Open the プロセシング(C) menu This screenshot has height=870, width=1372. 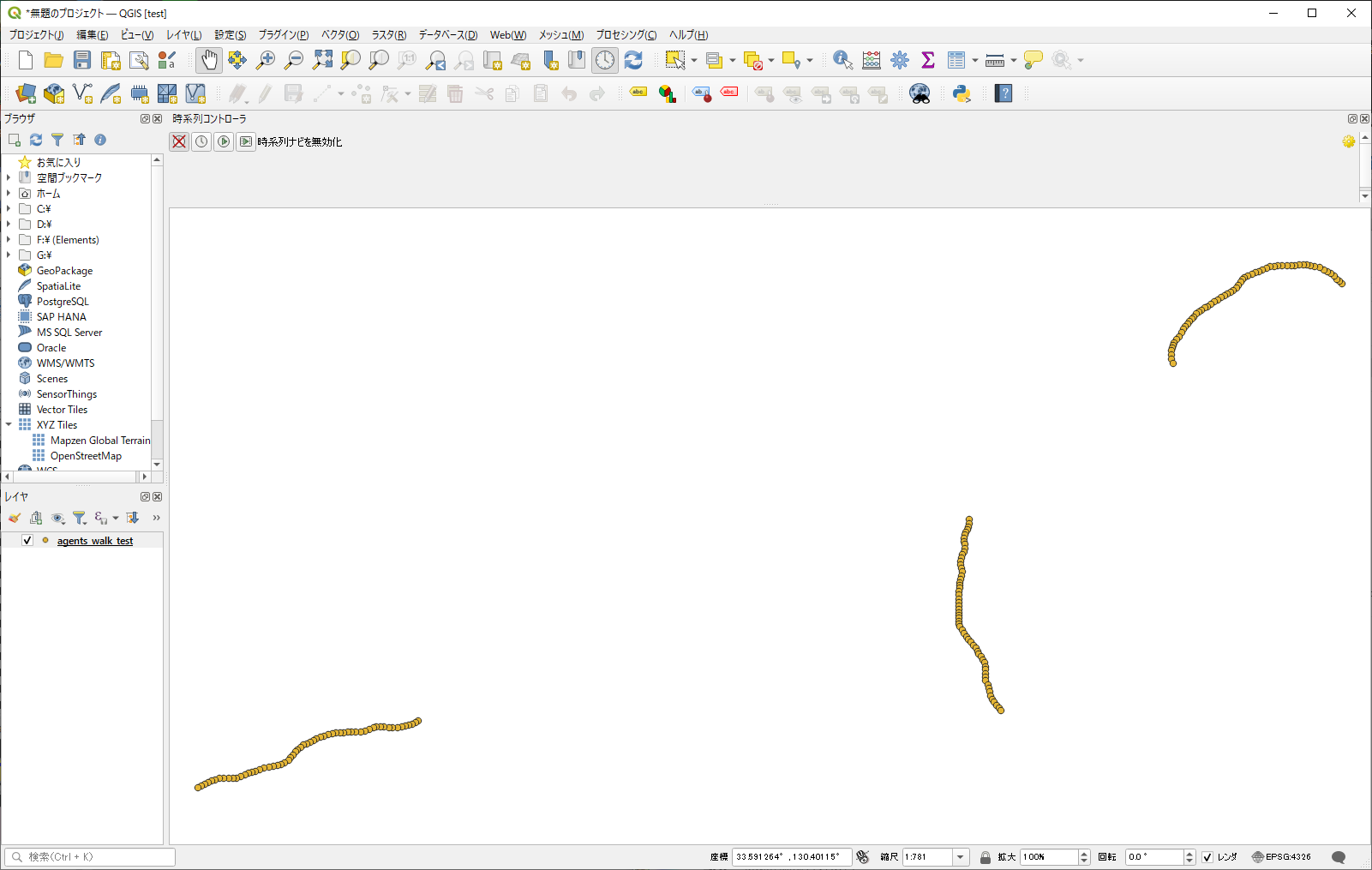[x=626, y=35]
